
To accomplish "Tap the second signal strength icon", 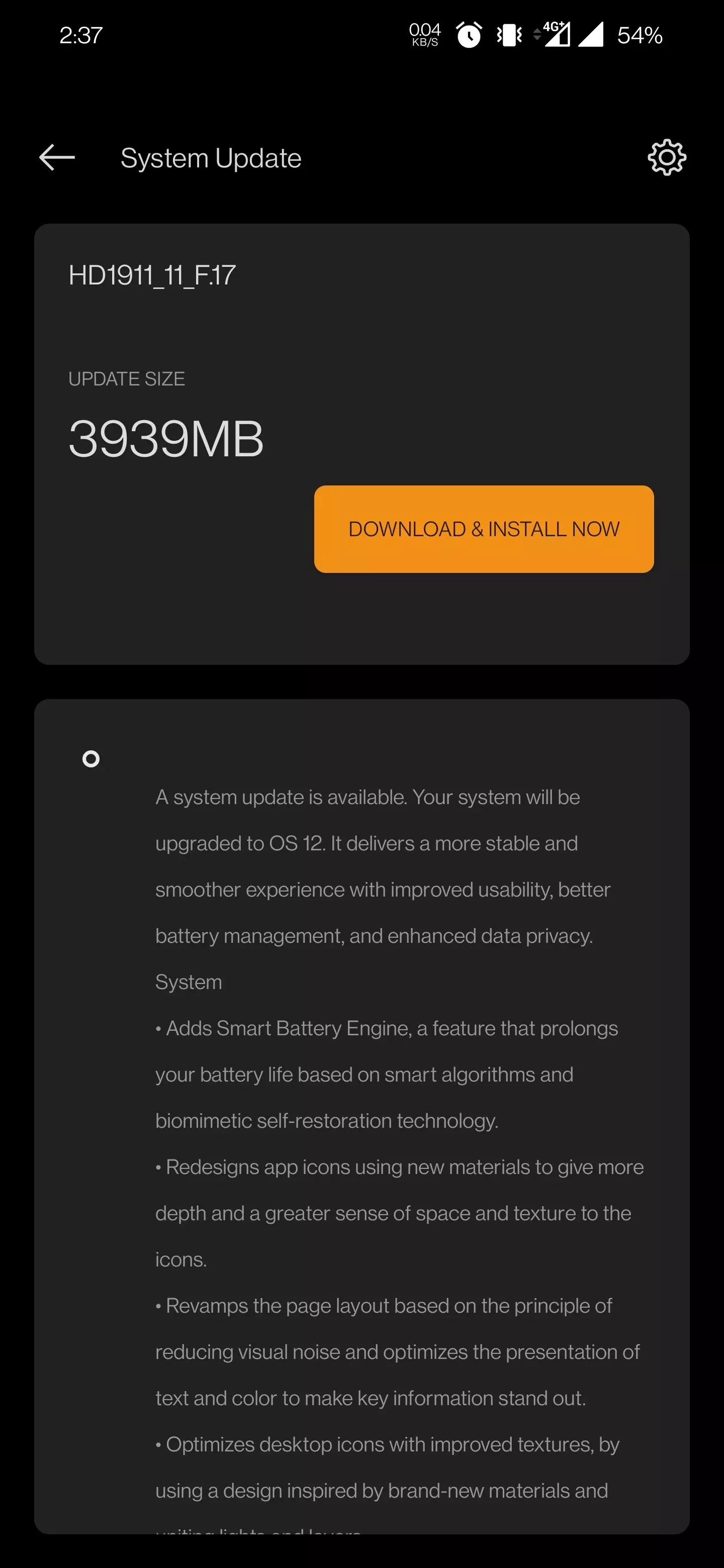I will point(590,34).
